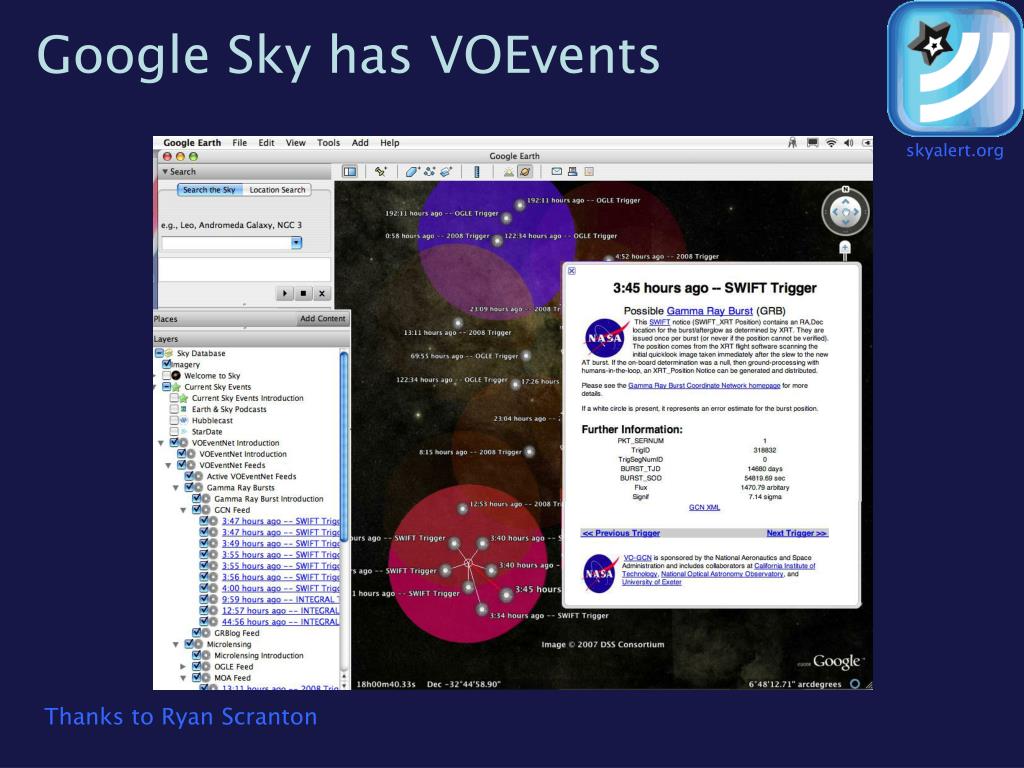
Task: Open the 9:59 hours ago INTEGRAL entry
Action: tap(280, 599)
